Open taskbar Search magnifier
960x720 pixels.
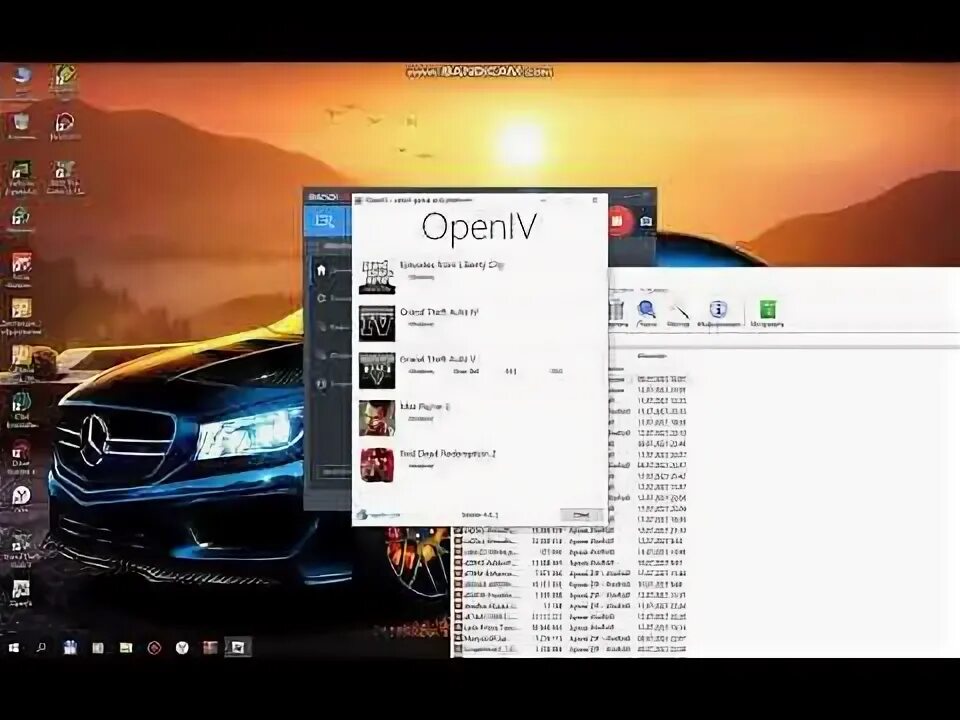[41, 647]
